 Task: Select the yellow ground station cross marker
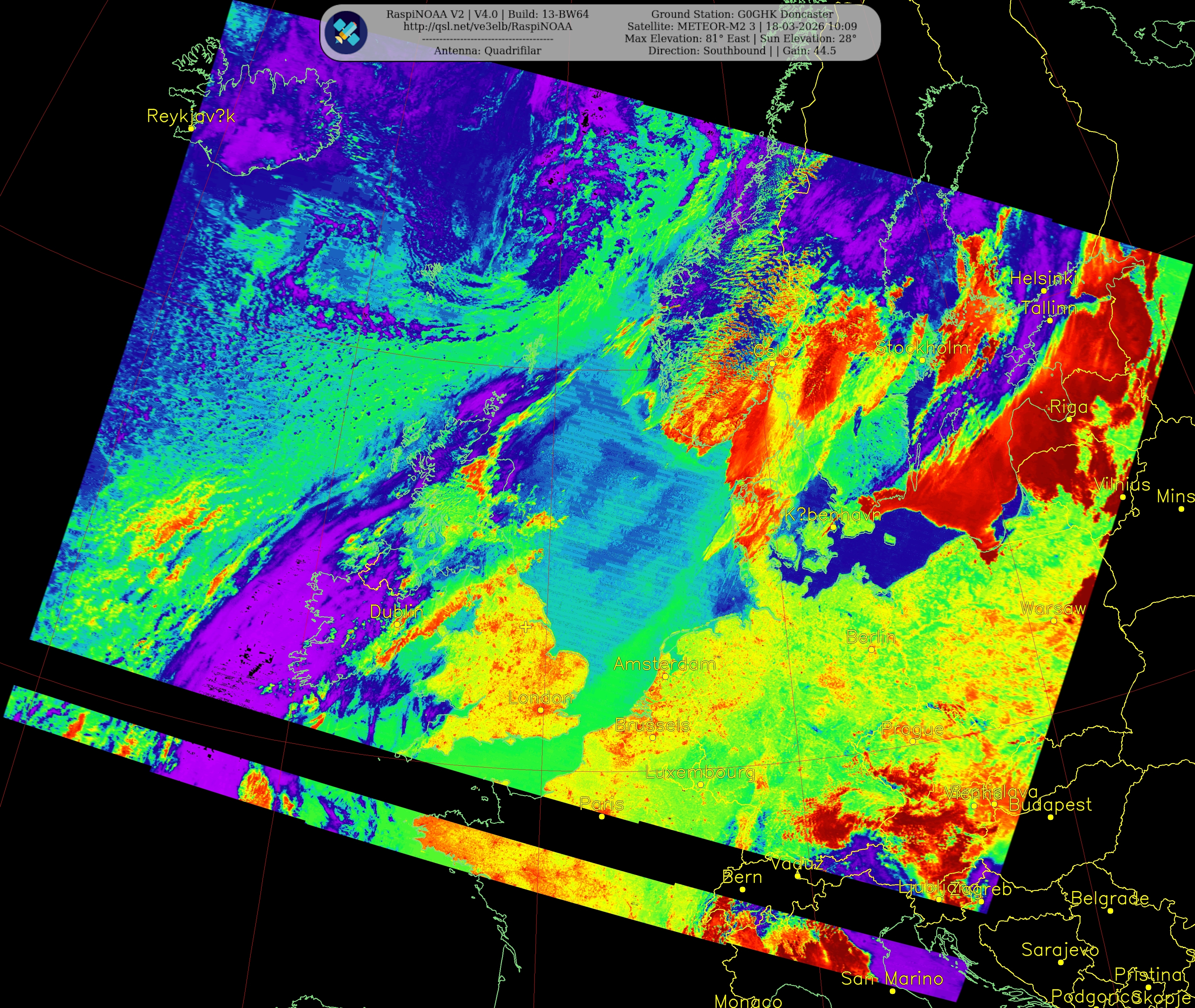[525, 627]
